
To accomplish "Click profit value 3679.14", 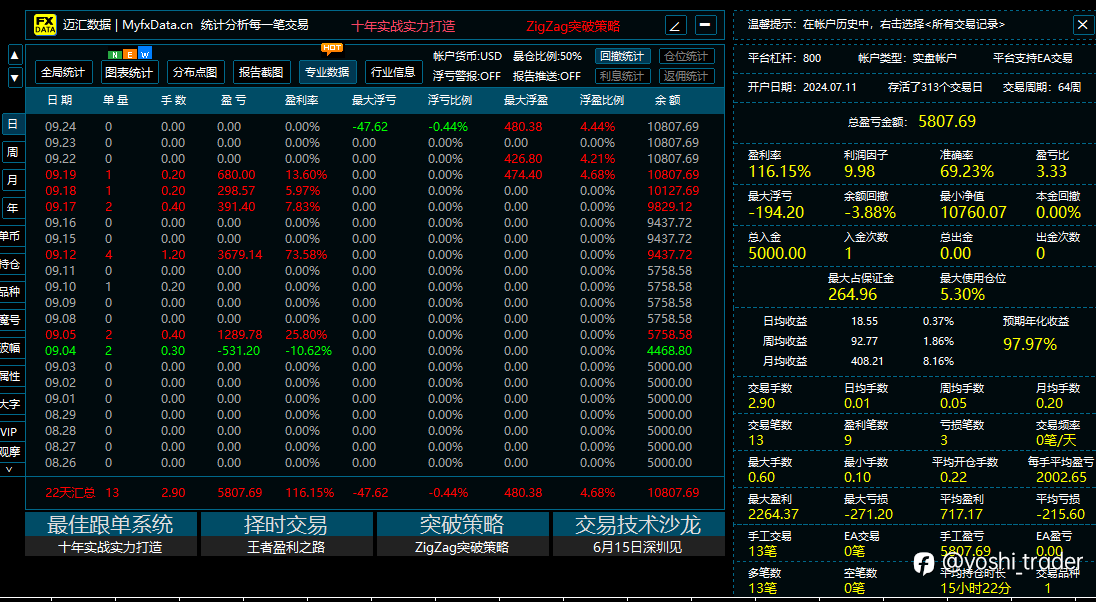I will (240, 255).
